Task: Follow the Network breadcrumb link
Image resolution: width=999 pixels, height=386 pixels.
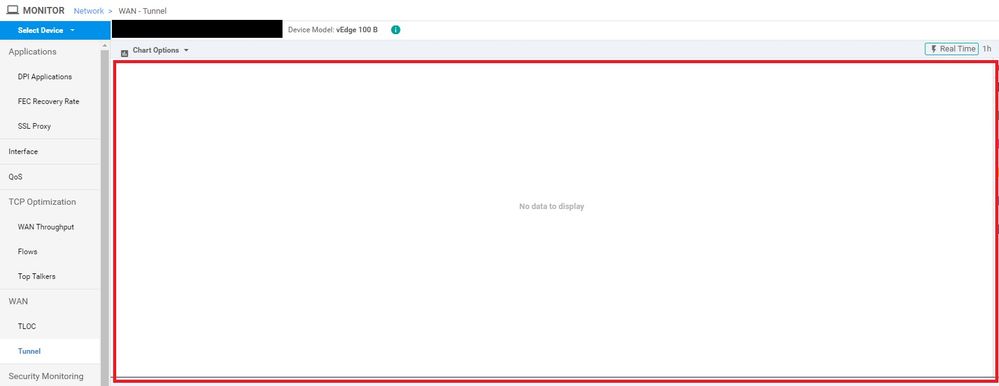Action: click(89, 11)
